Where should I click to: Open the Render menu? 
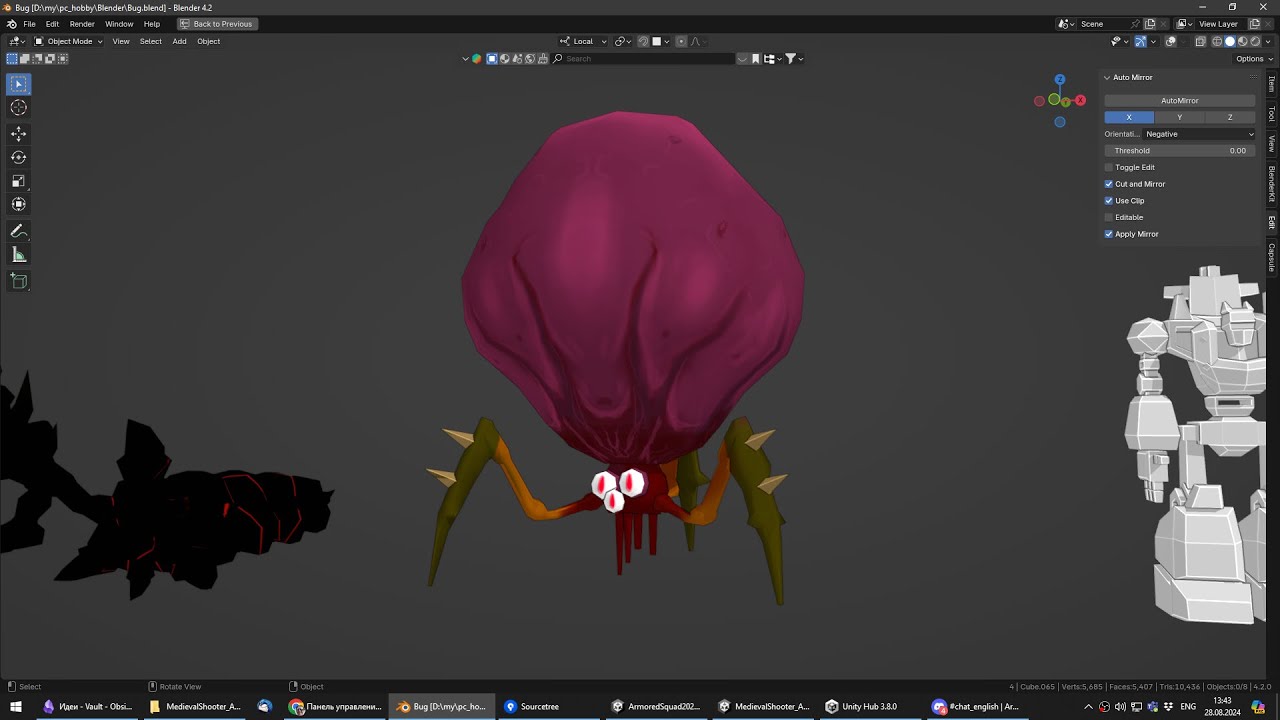coord(82,24)
